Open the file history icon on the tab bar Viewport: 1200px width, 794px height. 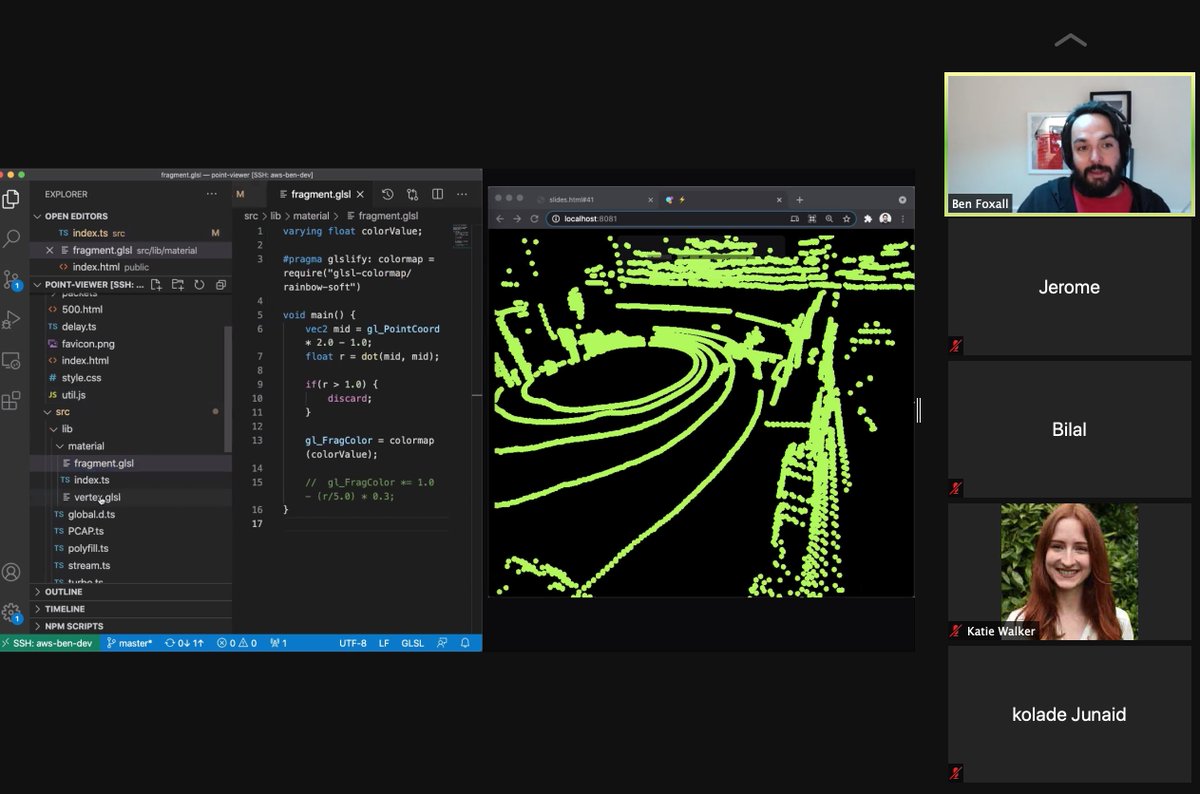pyautogui.click(x=388, y=194)
